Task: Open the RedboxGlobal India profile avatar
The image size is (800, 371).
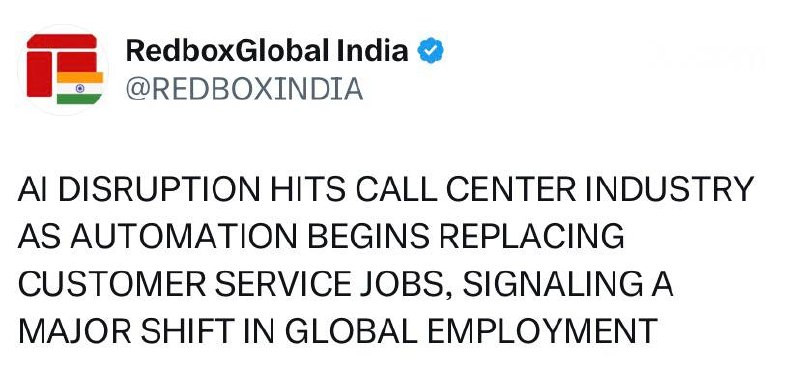Action: 63,69
